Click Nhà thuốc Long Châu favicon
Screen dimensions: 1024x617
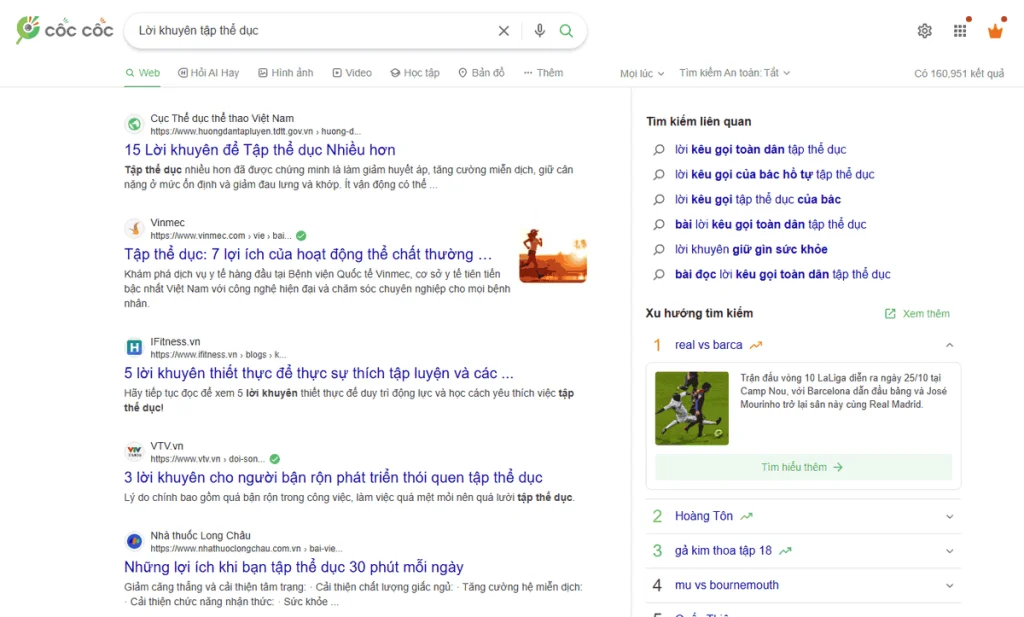[134, 541]
